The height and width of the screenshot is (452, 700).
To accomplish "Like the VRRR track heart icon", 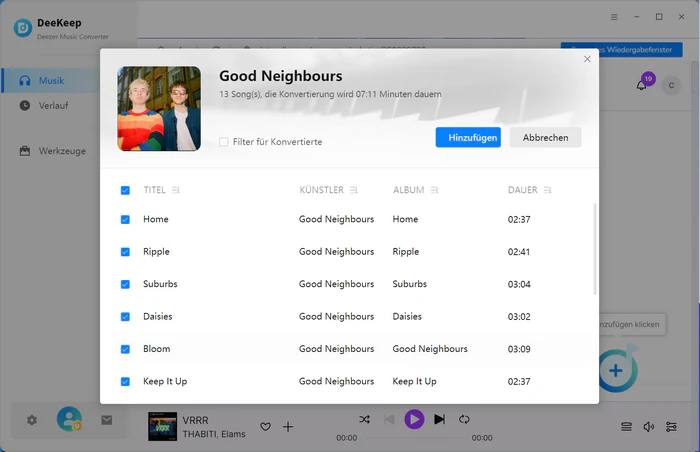I will [x=266, y=427].
